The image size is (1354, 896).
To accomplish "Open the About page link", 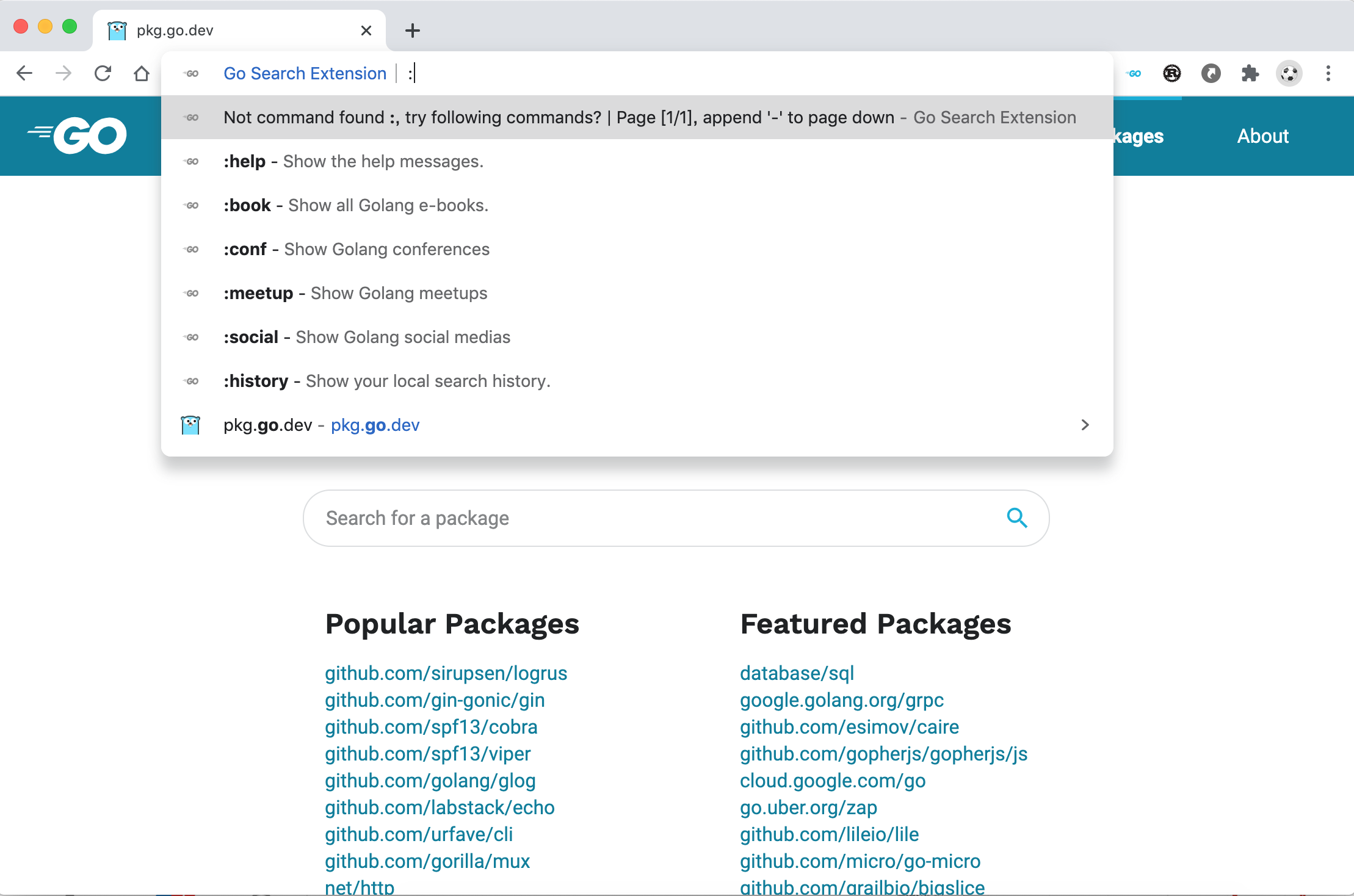I will (x=1262, y=136).
